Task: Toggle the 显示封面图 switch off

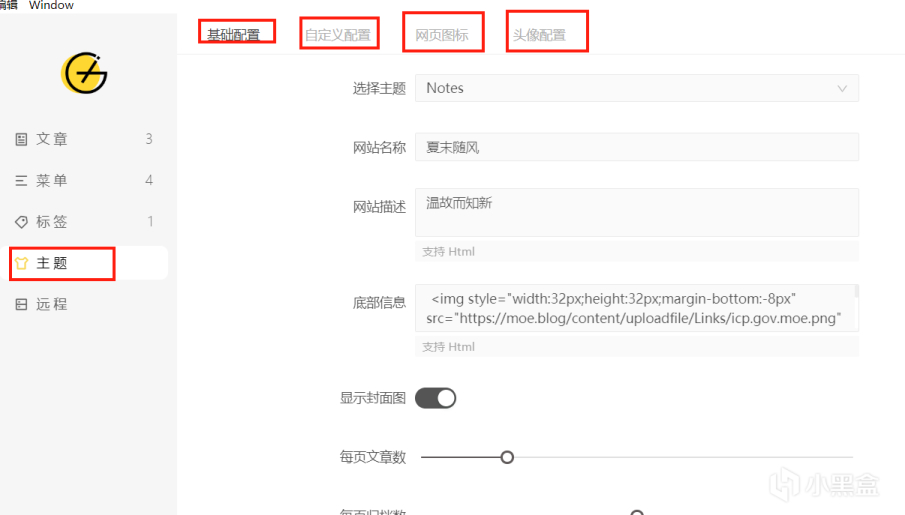Action: (x=435, y=398)
